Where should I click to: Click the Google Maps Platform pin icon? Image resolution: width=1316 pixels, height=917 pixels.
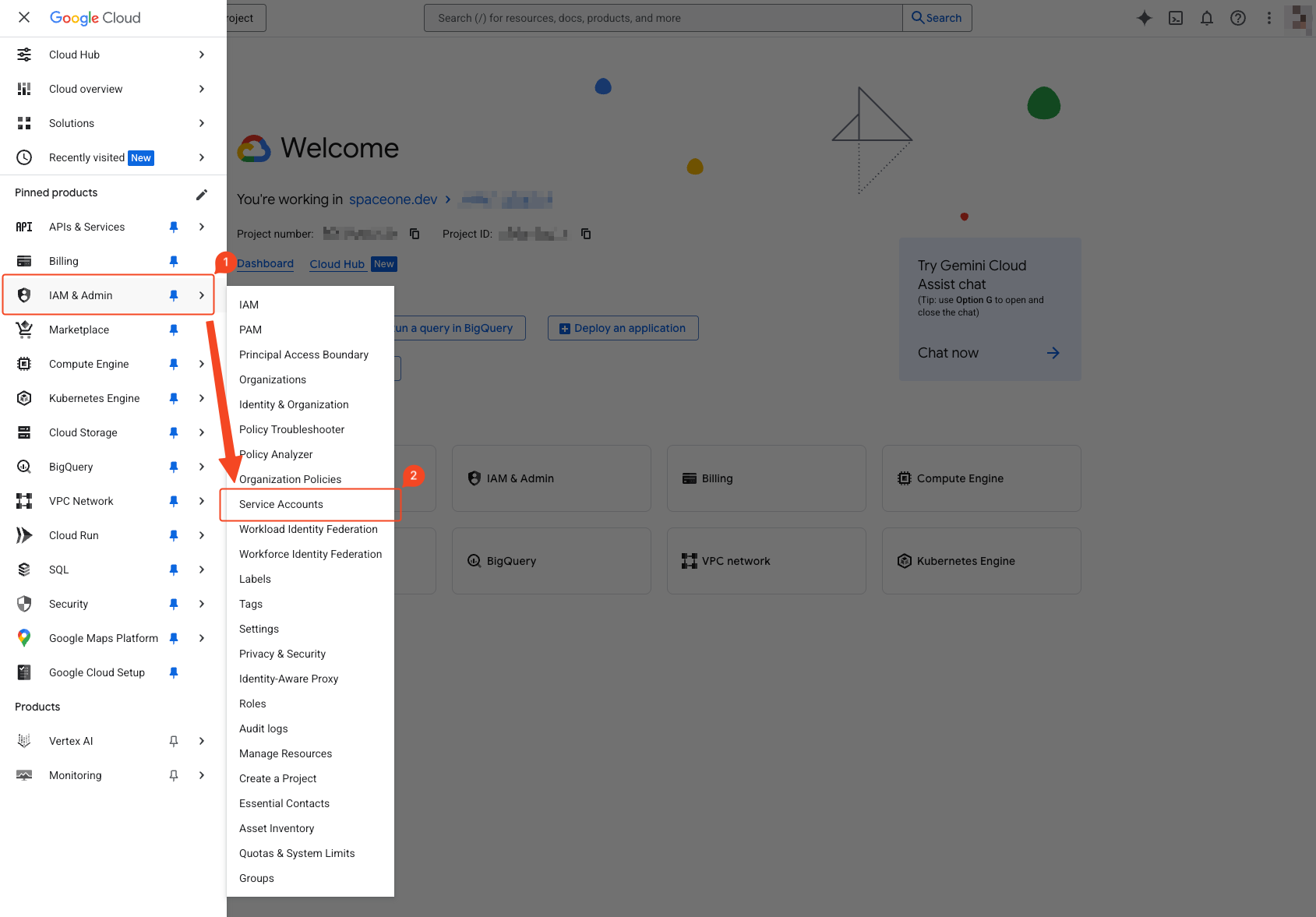(24, 638)
